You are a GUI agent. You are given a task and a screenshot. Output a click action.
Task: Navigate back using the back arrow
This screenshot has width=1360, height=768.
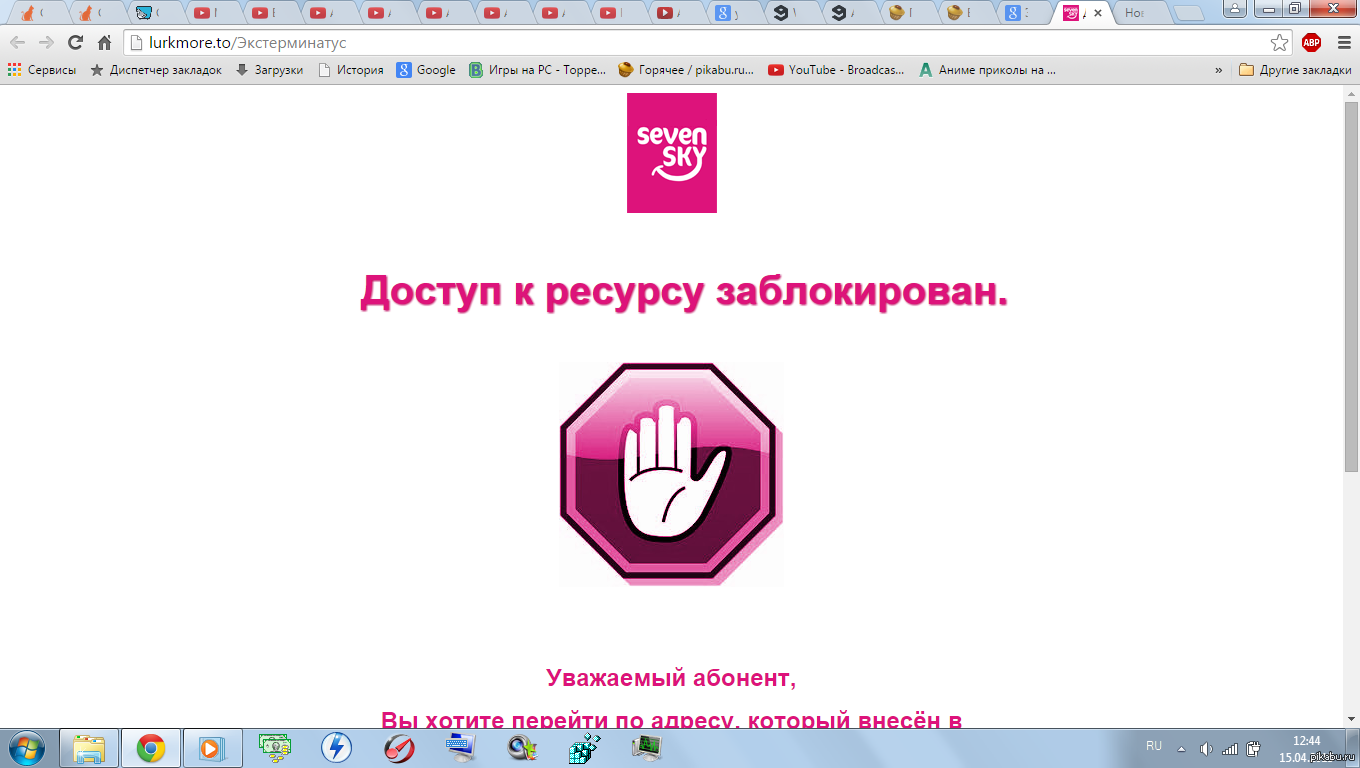(17, 43)
